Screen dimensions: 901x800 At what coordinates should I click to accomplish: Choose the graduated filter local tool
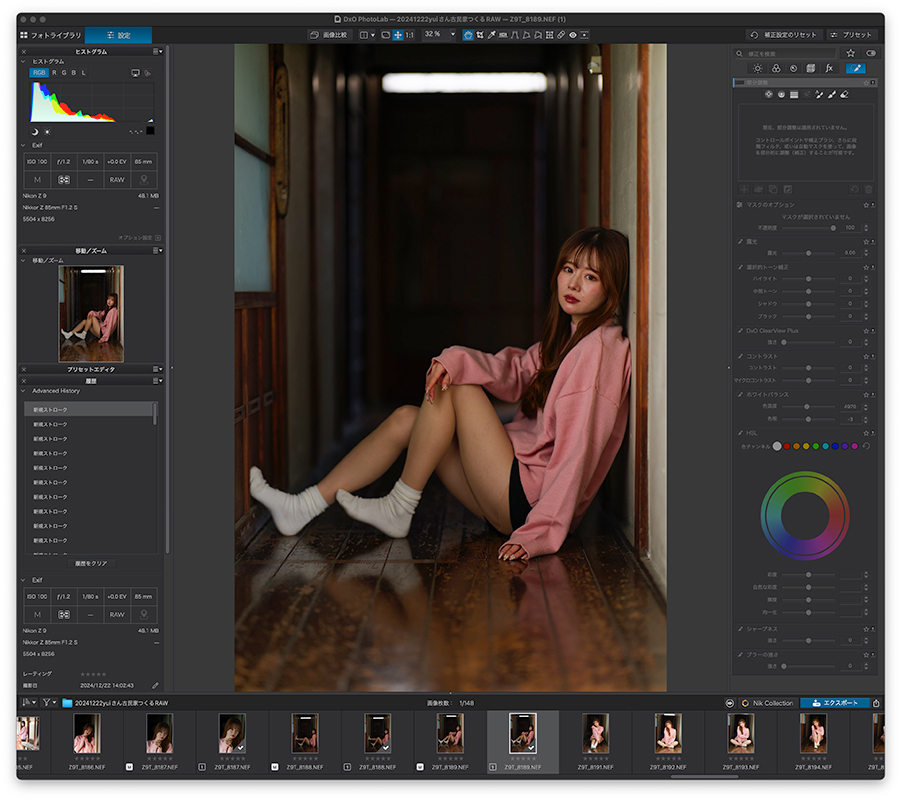pos(794,94)
